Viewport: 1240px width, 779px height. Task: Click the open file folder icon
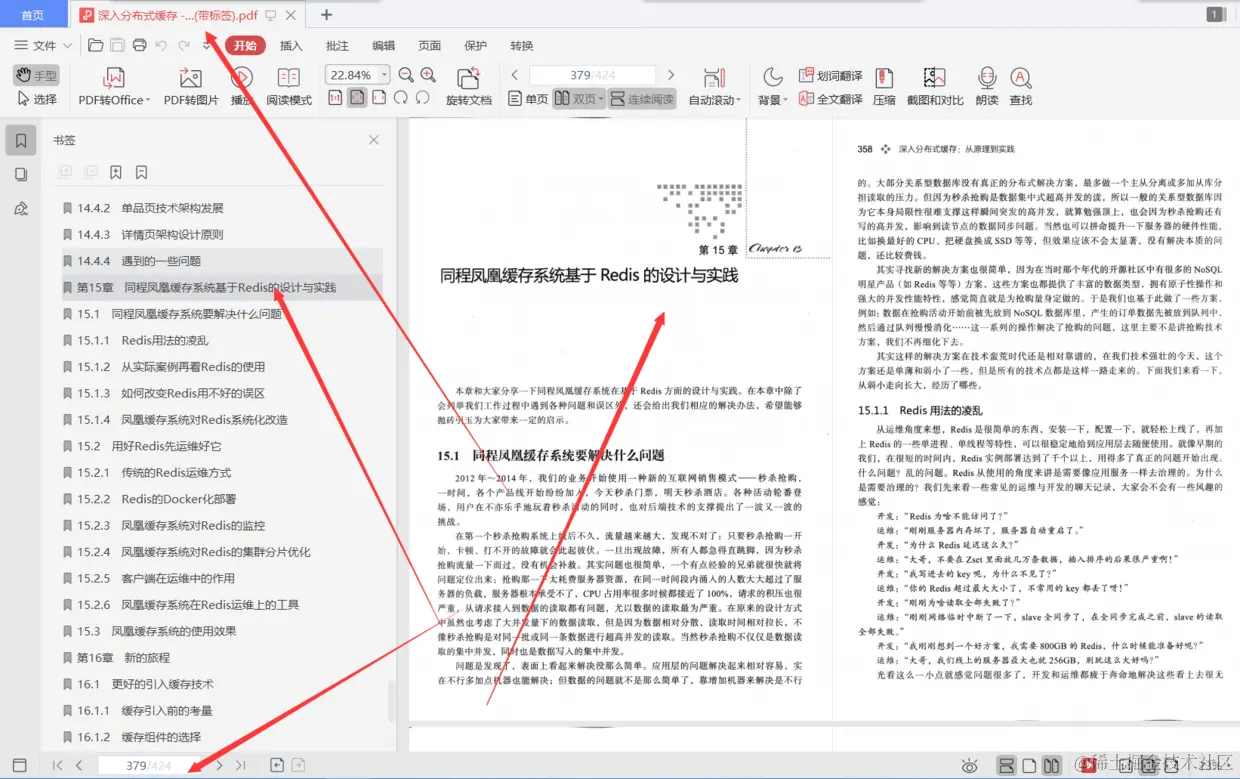96,45
